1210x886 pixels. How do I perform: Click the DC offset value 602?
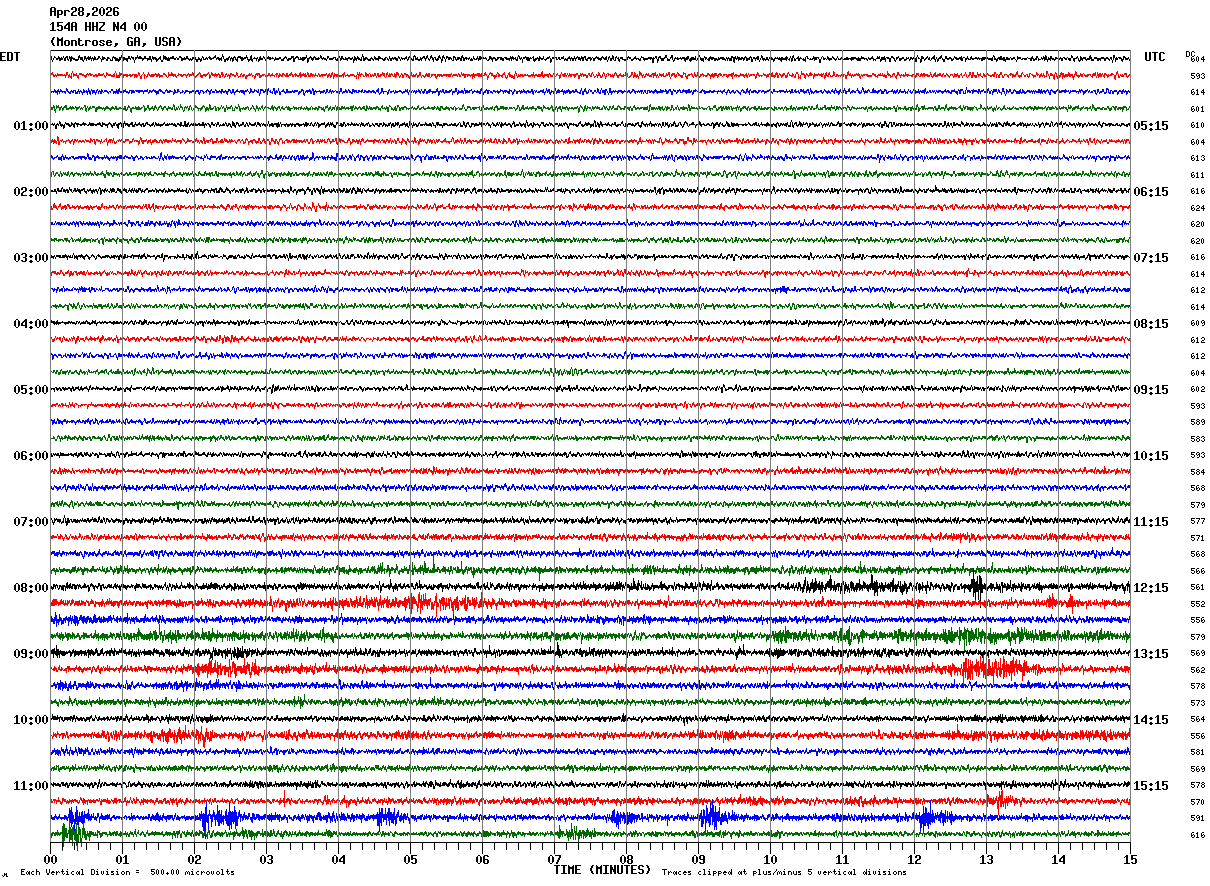coord(1197,390)
